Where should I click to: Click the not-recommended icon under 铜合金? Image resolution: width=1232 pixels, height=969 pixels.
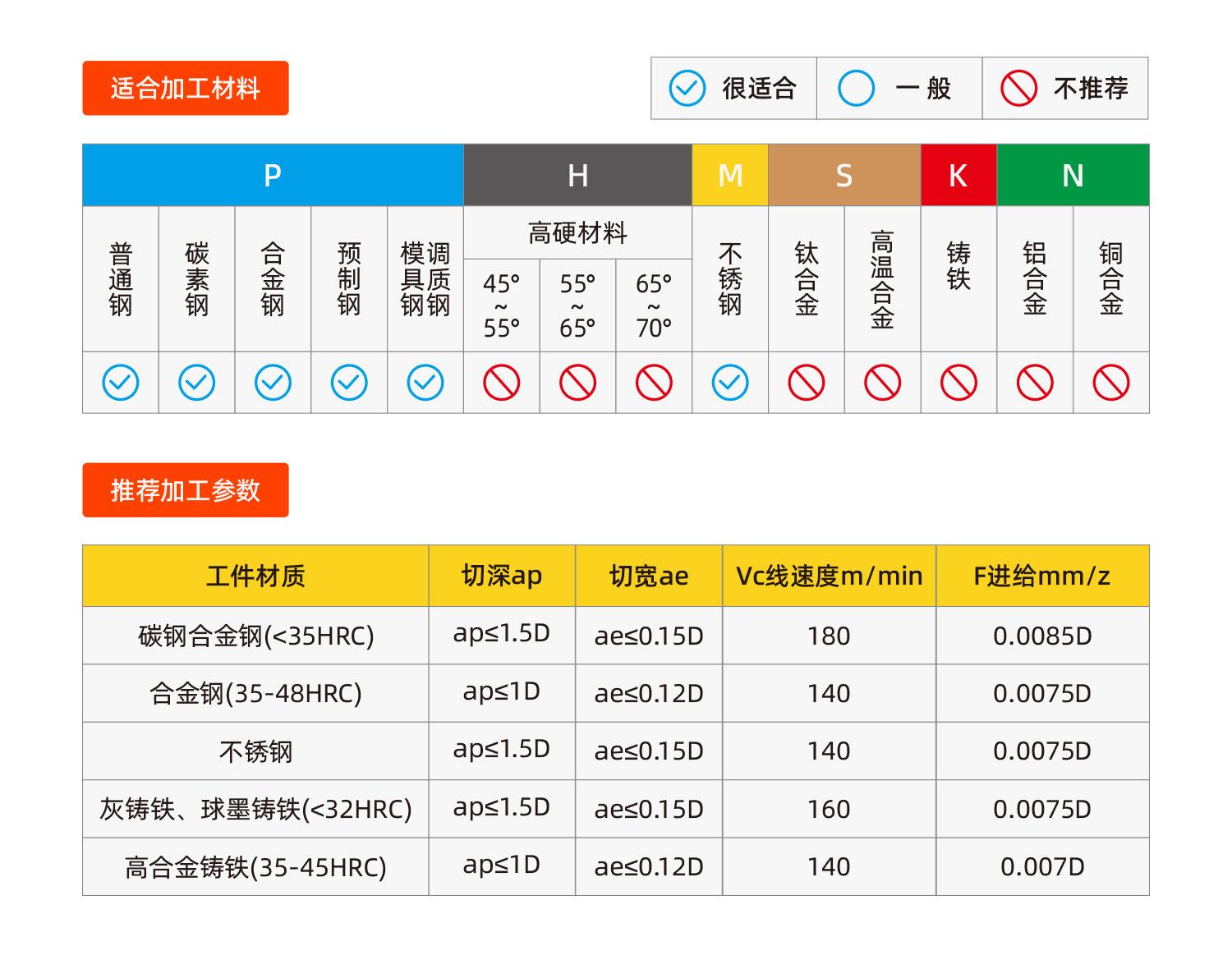pyautogui.click(x=1111, y=383)
